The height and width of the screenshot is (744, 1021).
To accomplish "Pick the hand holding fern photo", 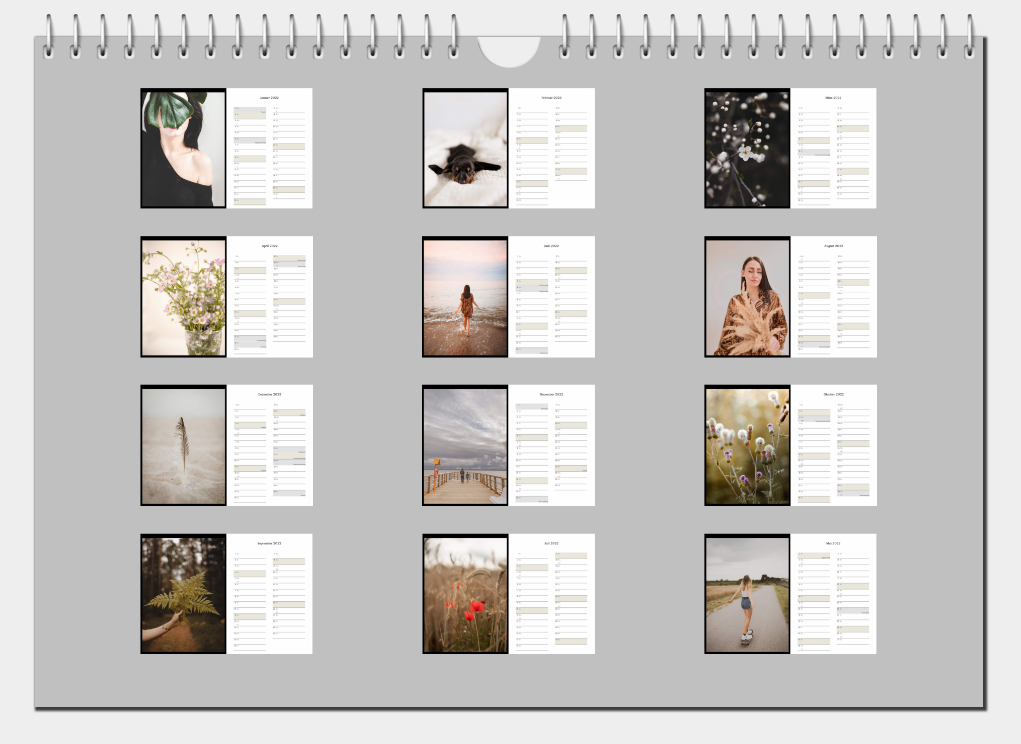I will click(183, 595).
